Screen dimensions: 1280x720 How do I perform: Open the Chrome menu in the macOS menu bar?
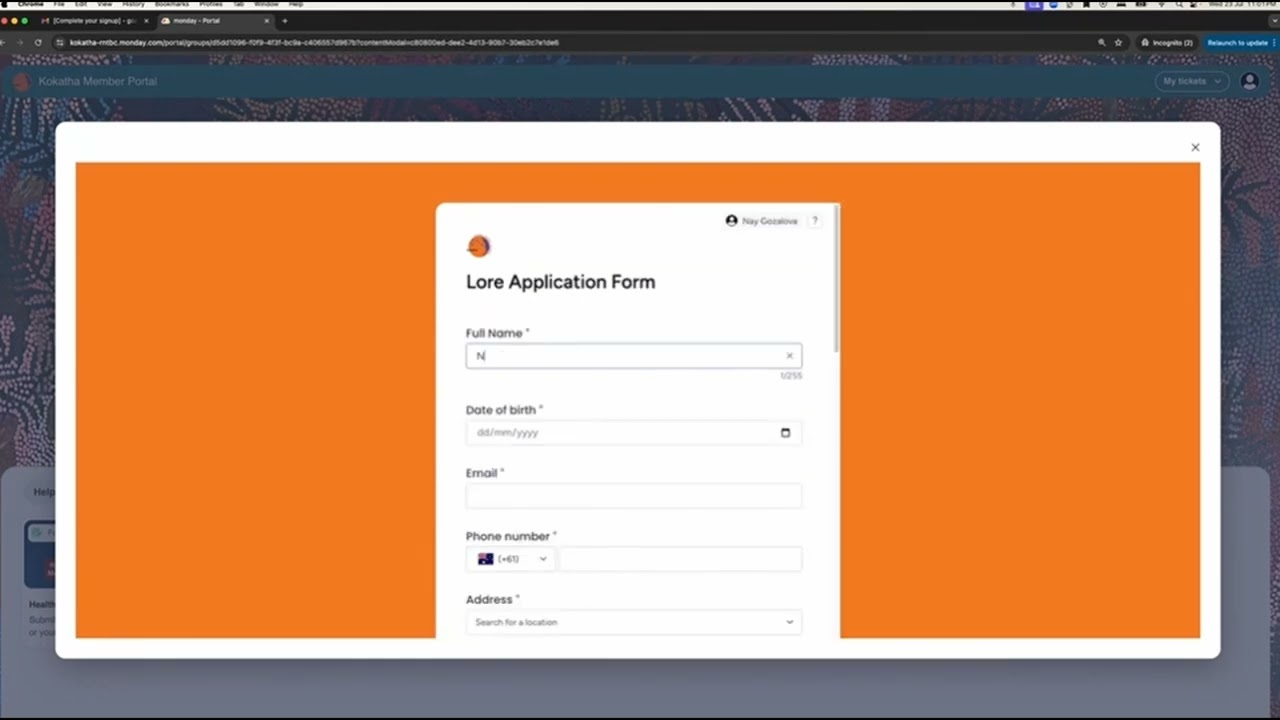pyautogui.click(x=31, y=4)
